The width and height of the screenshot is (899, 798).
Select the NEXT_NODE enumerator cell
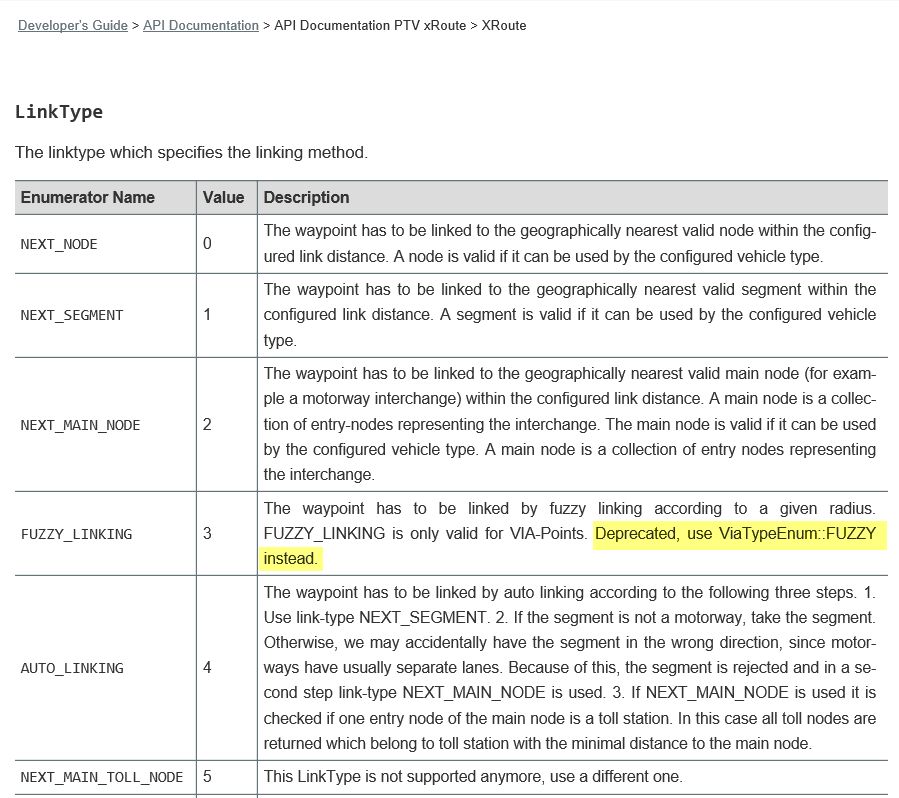coord(59,244)
